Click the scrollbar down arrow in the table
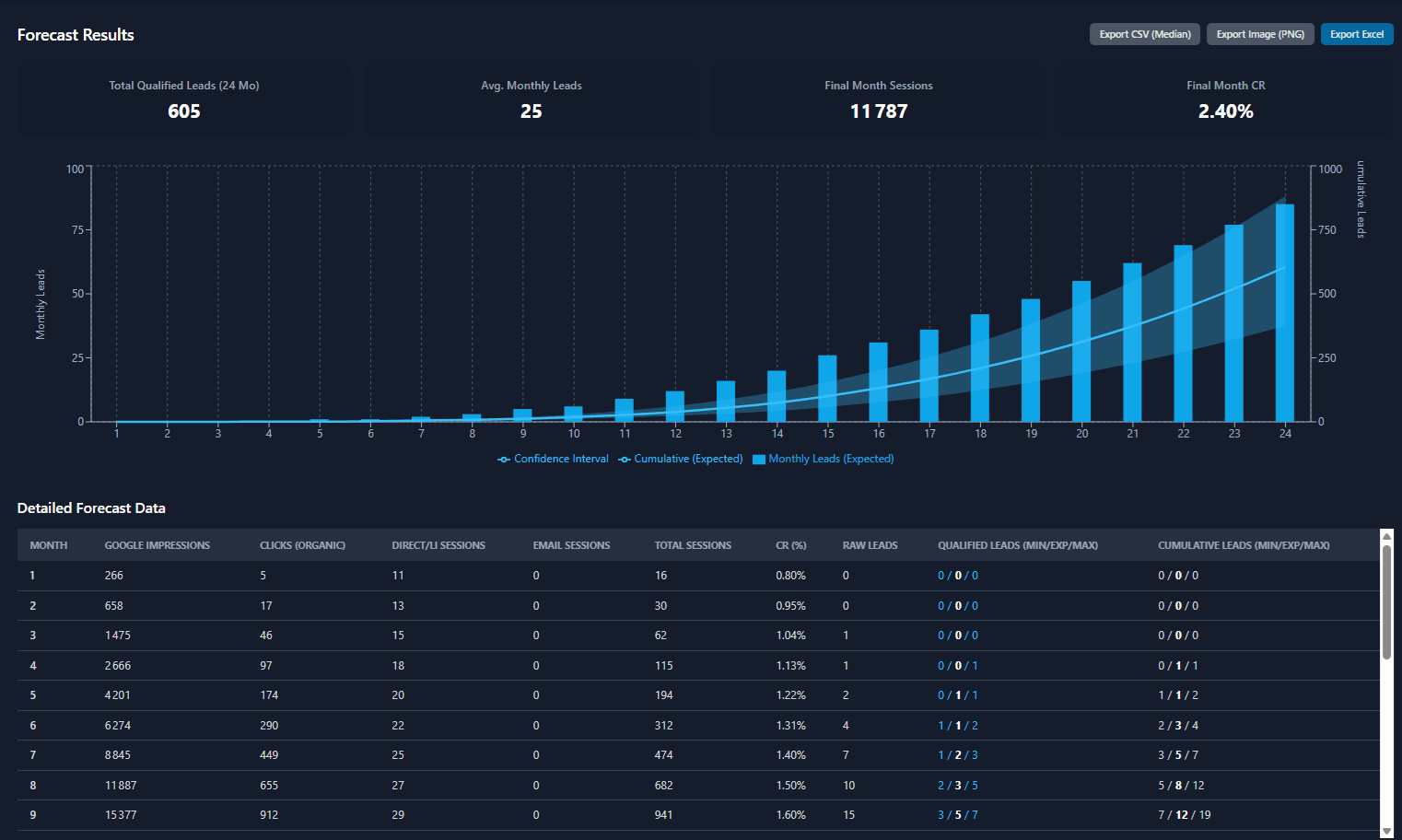 click(x=1386, y=831)
